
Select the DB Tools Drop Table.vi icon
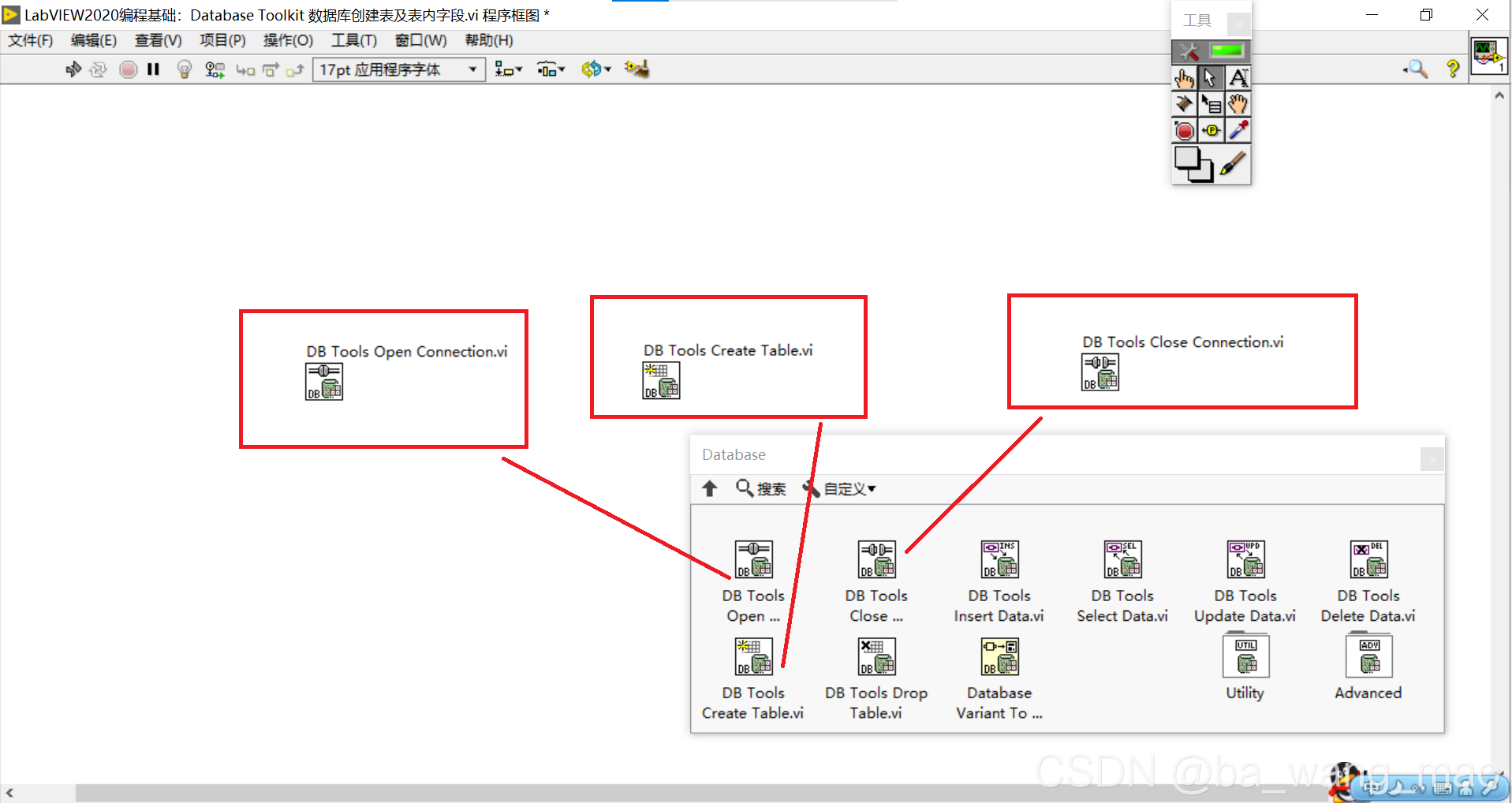[875, 656]
